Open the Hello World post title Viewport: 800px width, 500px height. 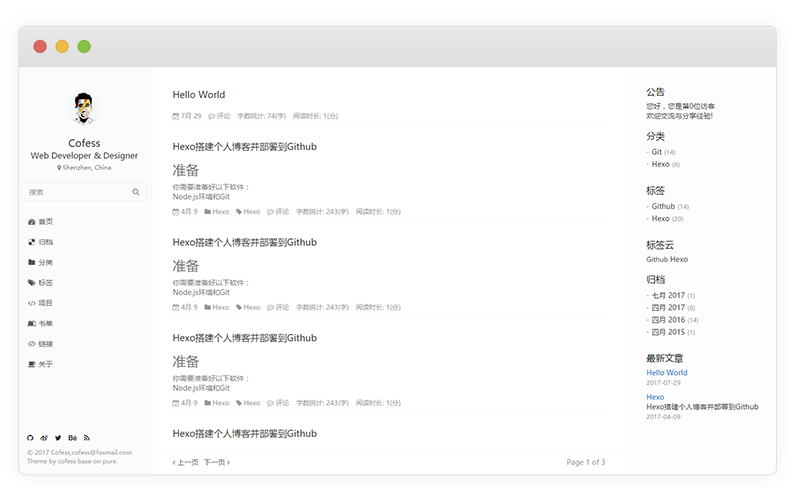[199, 95]
